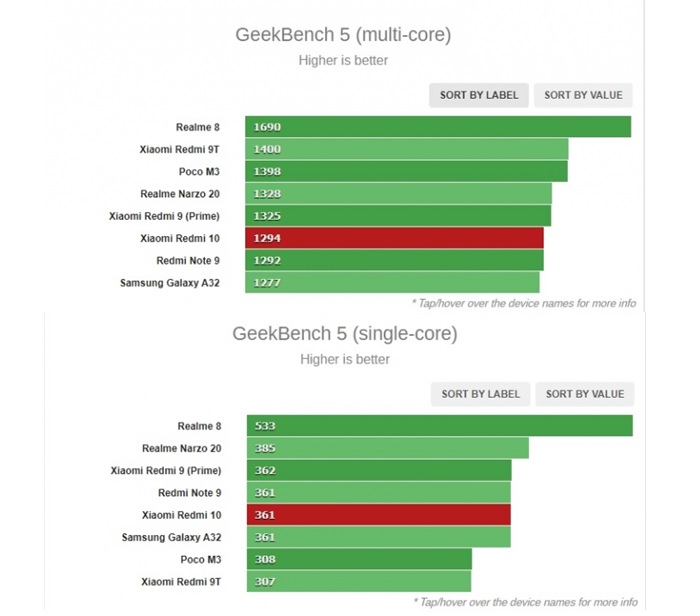Select the 385 Realme Narzo 20 bar

pos(388,449)
